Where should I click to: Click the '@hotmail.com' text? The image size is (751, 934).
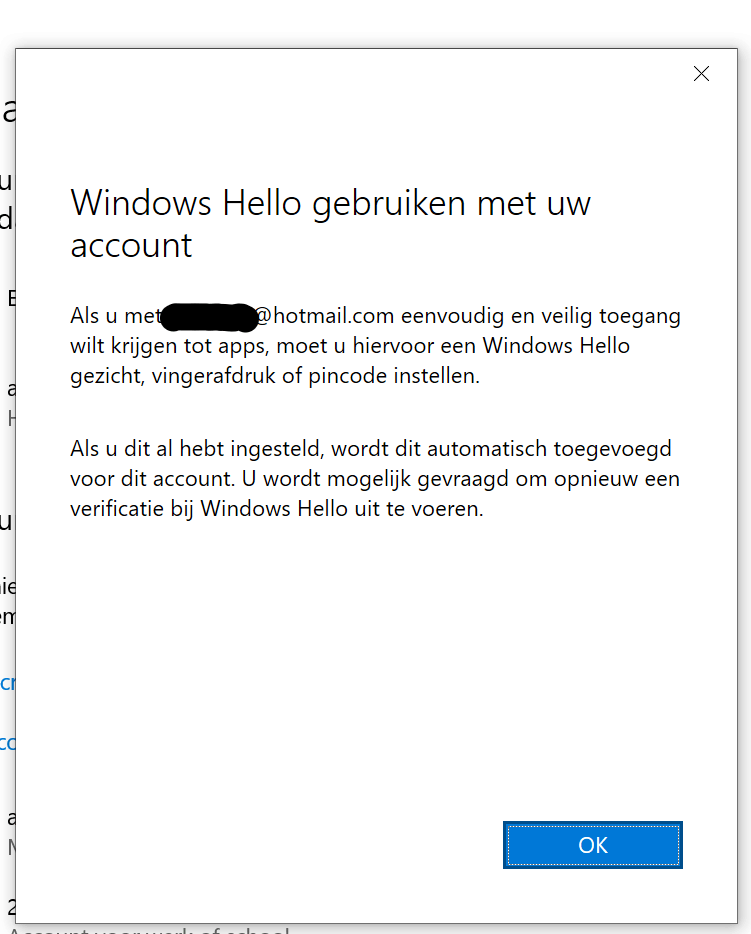[325, 316]
